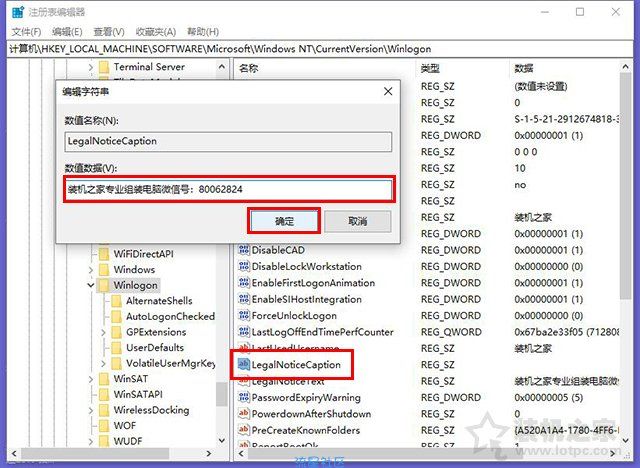Click the PowerdownAfterShutdown string icon

pos(244,414)
